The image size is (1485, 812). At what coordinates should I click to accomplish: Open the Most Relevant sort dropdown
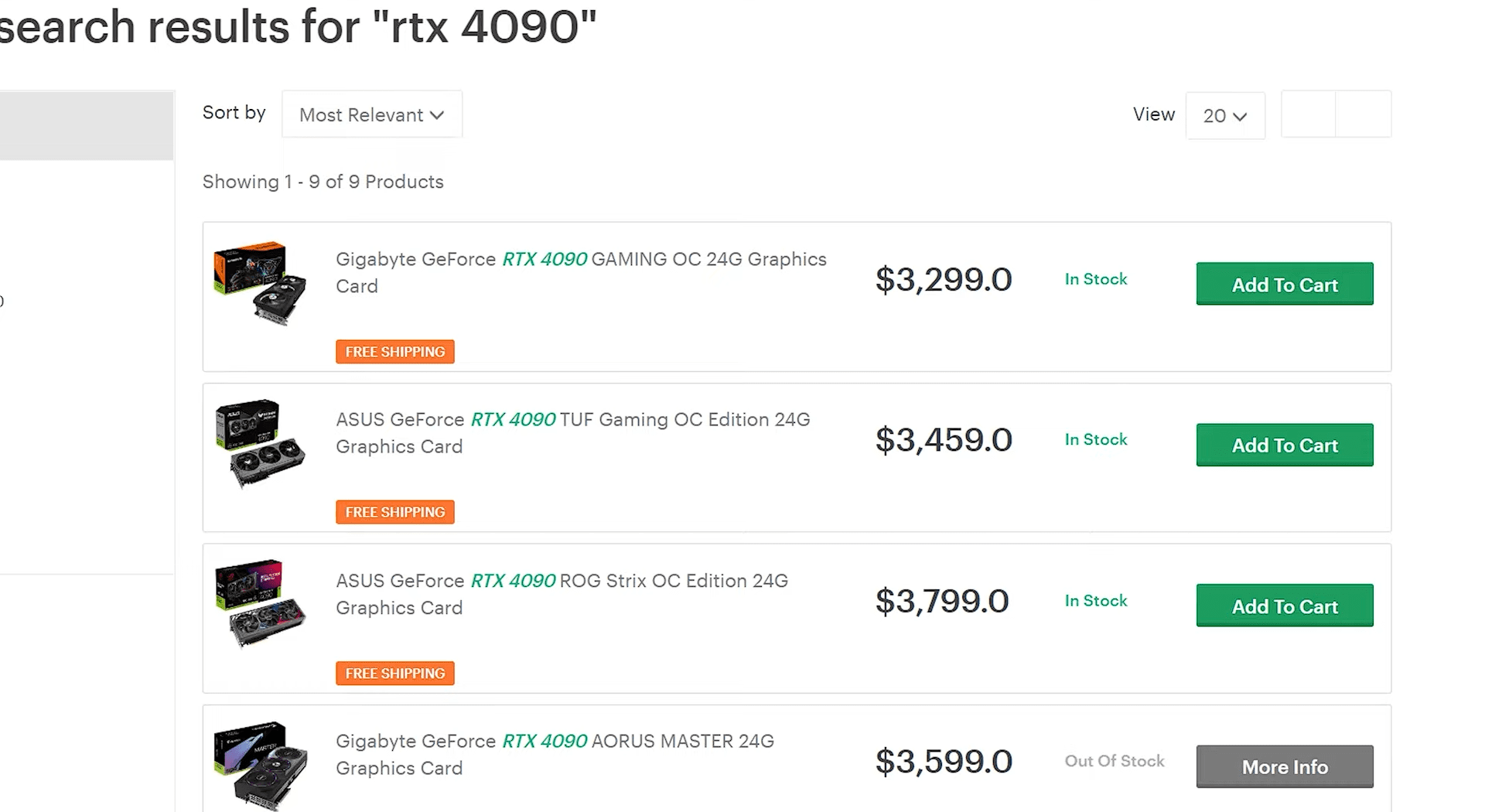tap(372, 114)
